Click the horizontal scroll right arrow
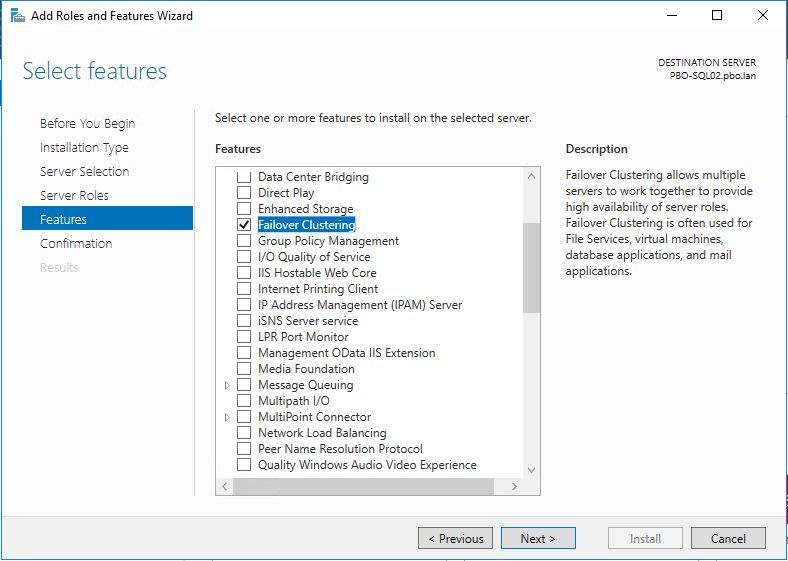The width and height of the screenshot is (788, 561). tap(514, 486)
